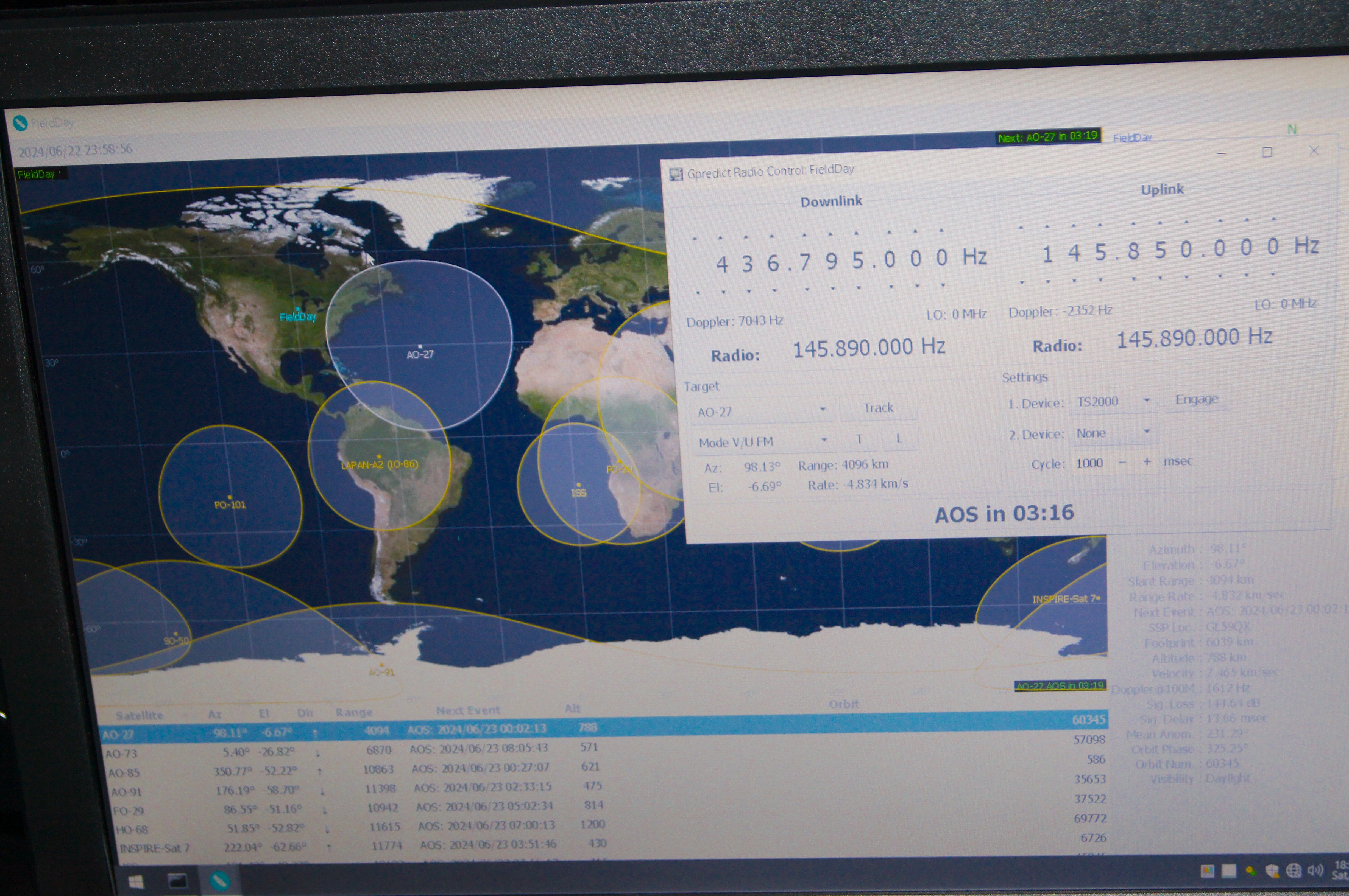1349x896 pixels.
Task: Sort the list by the Az column header
Action: pyautogui.click(x=214, y=714)
